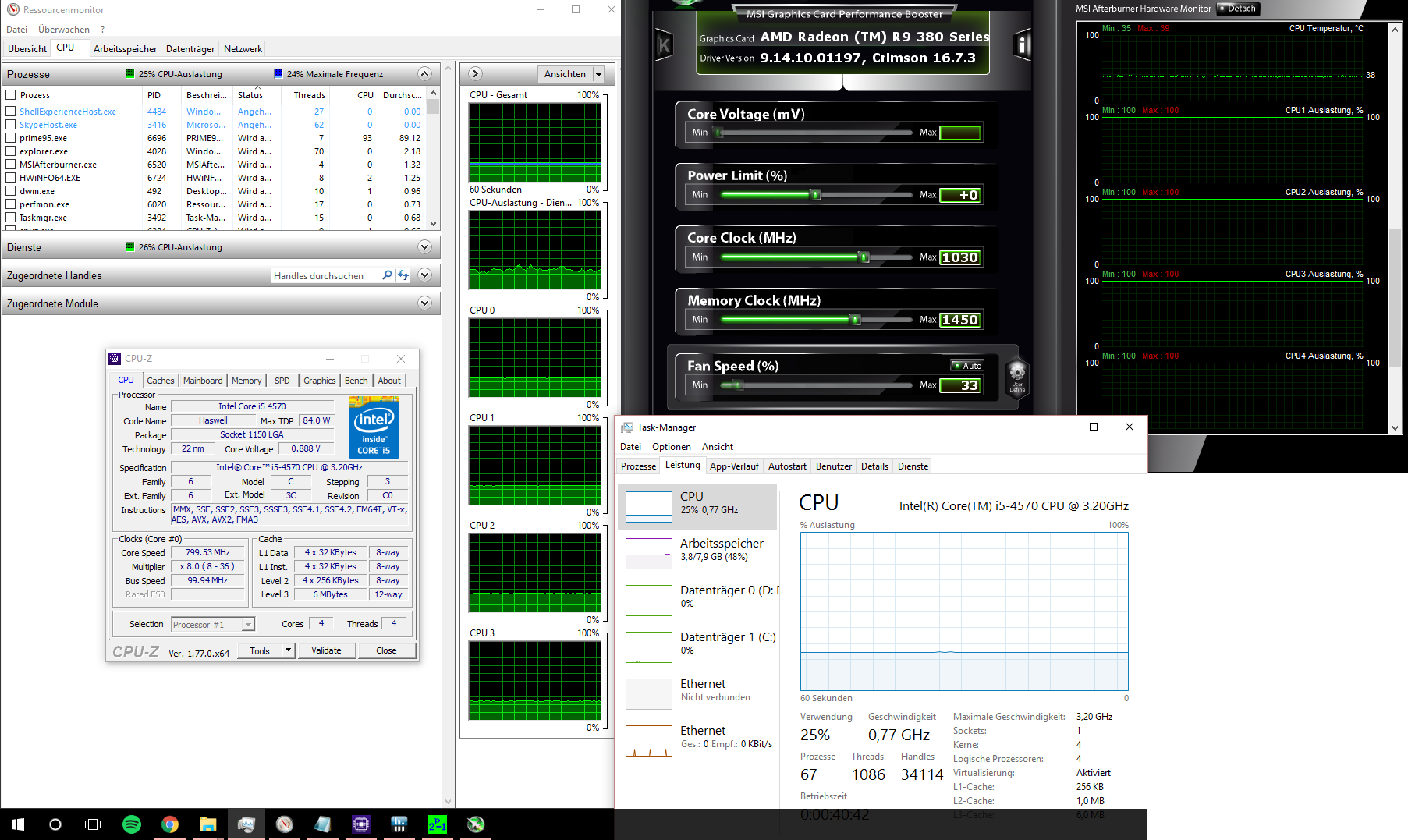Switch to the Details tab in Task-Manager
1408x840 pixels.
pos(874,466)
